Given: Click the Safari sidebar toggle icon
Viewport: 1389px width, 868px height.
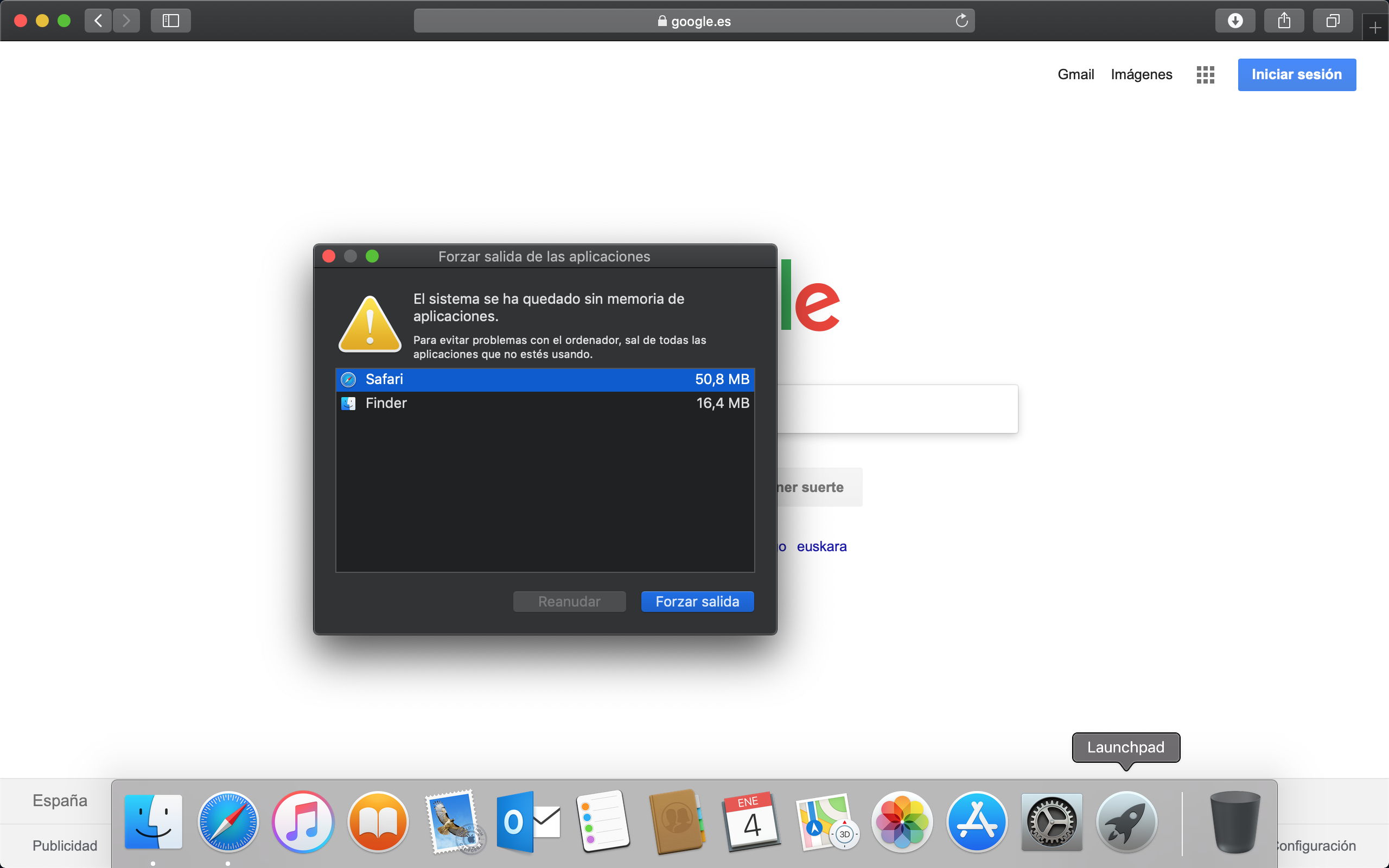Looking at the screenshot, I should click(170, 21).
